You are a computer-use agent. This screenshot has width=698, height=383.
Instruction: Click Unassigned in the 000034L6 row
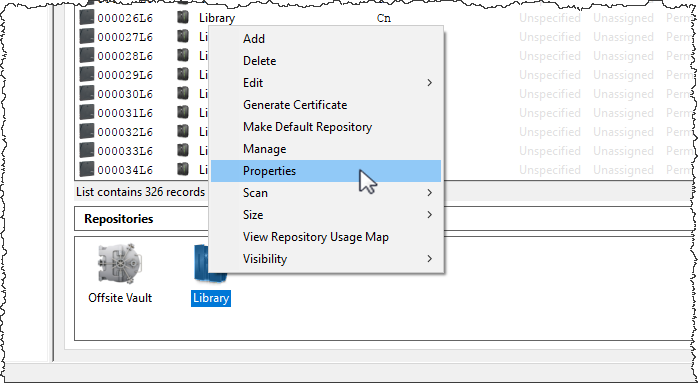(x=623, y=170)
